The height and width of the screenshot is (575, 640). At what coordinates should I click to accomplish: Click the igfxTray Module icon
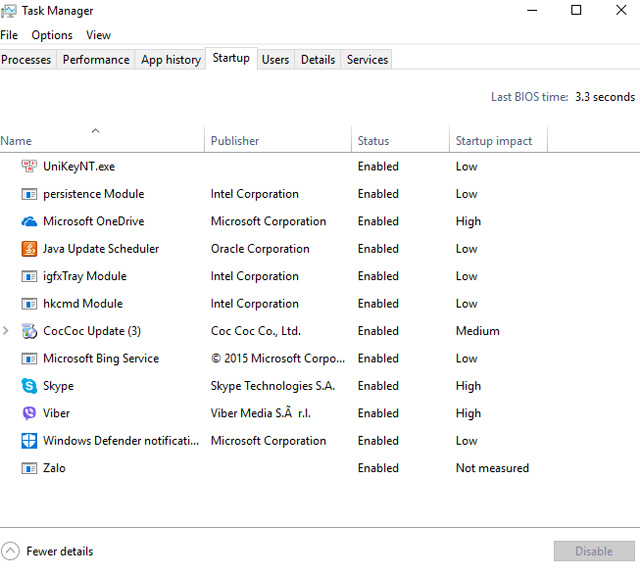(29, 276)
